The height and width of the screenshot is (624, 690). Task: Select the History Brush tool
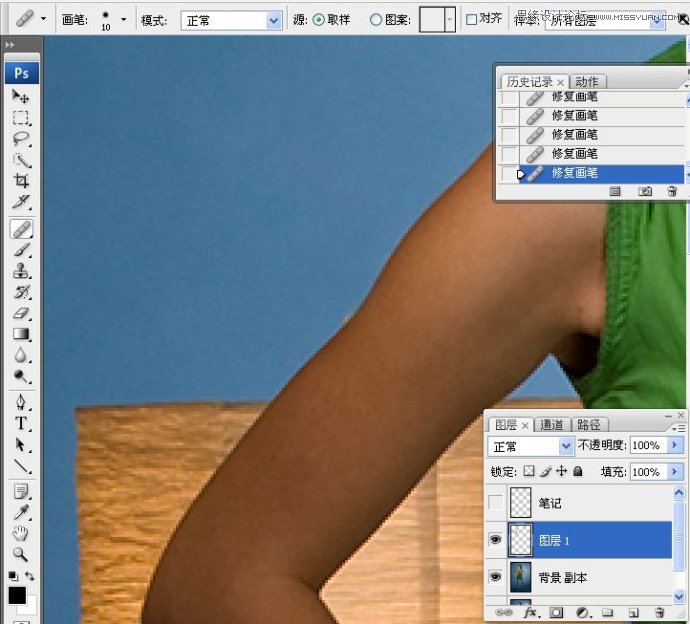(20, 292)
